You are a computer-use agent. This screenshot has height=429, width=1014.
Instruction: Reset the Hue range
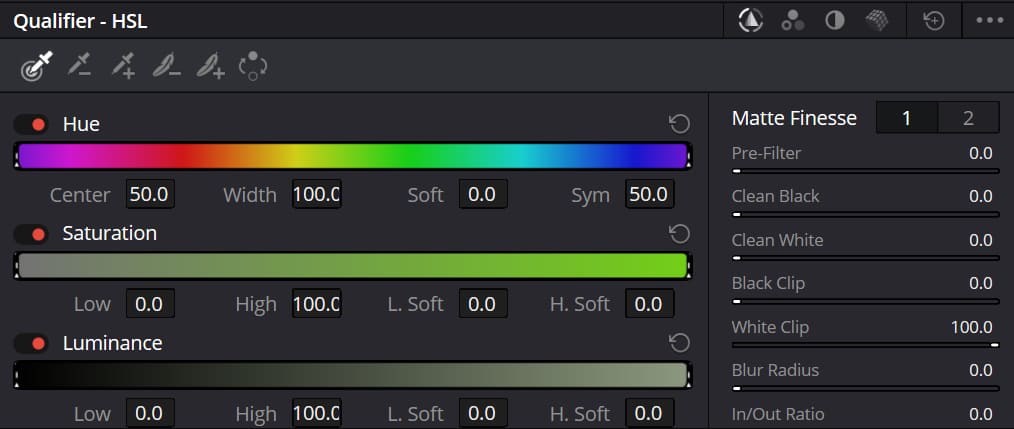coord(679,124)
